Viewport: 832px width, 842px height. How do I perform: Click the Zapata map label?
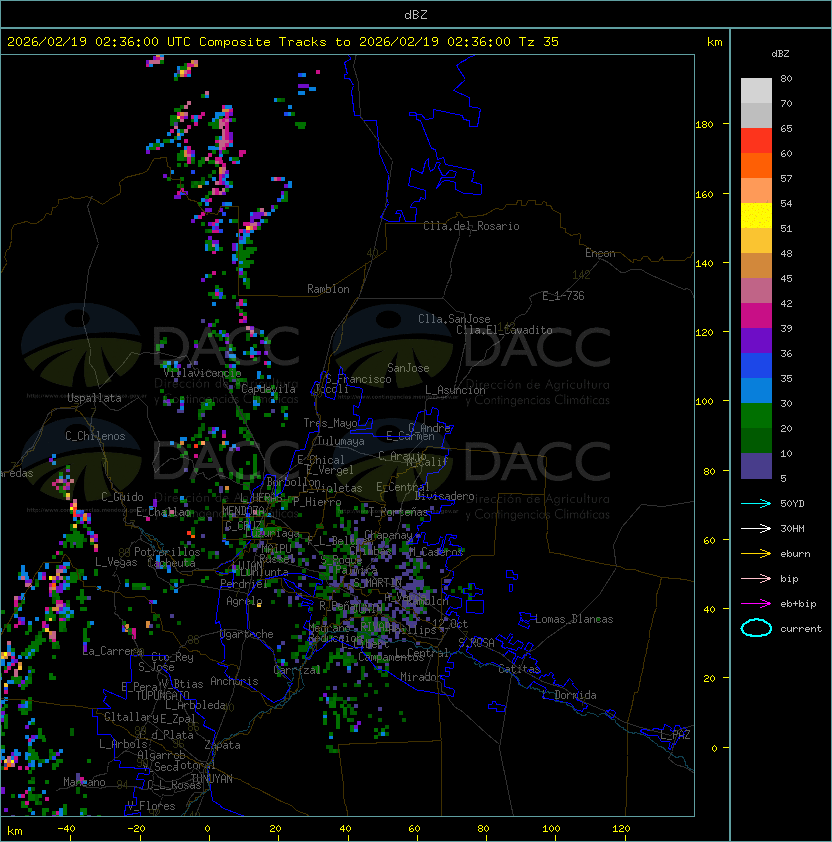222,745
